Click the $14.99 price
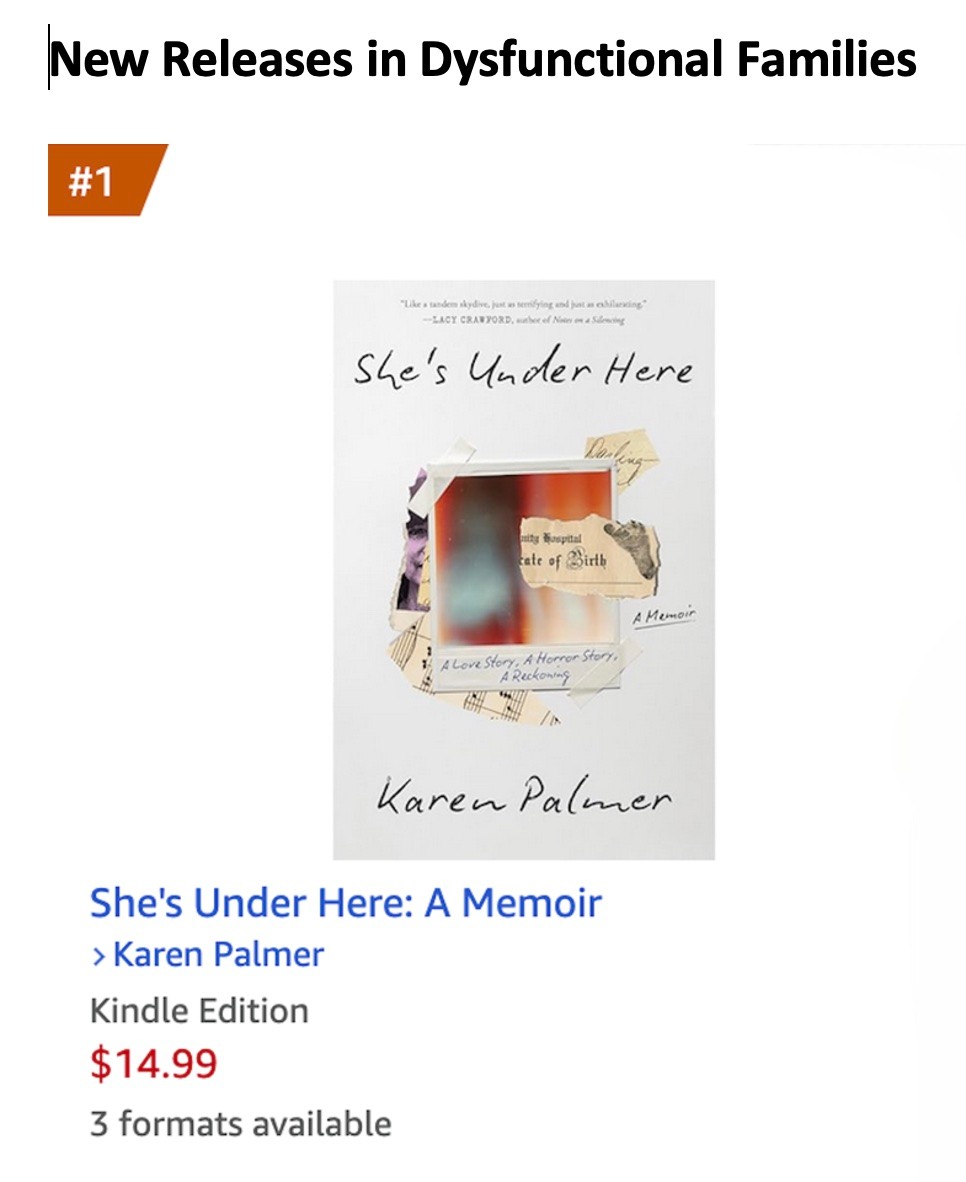 [x=153, y=1063]
